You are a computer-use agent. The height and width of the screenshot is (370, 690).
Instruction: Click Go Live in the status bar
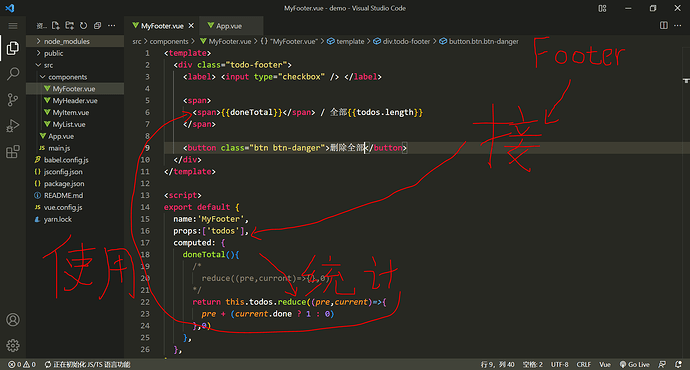click(635, 364)
